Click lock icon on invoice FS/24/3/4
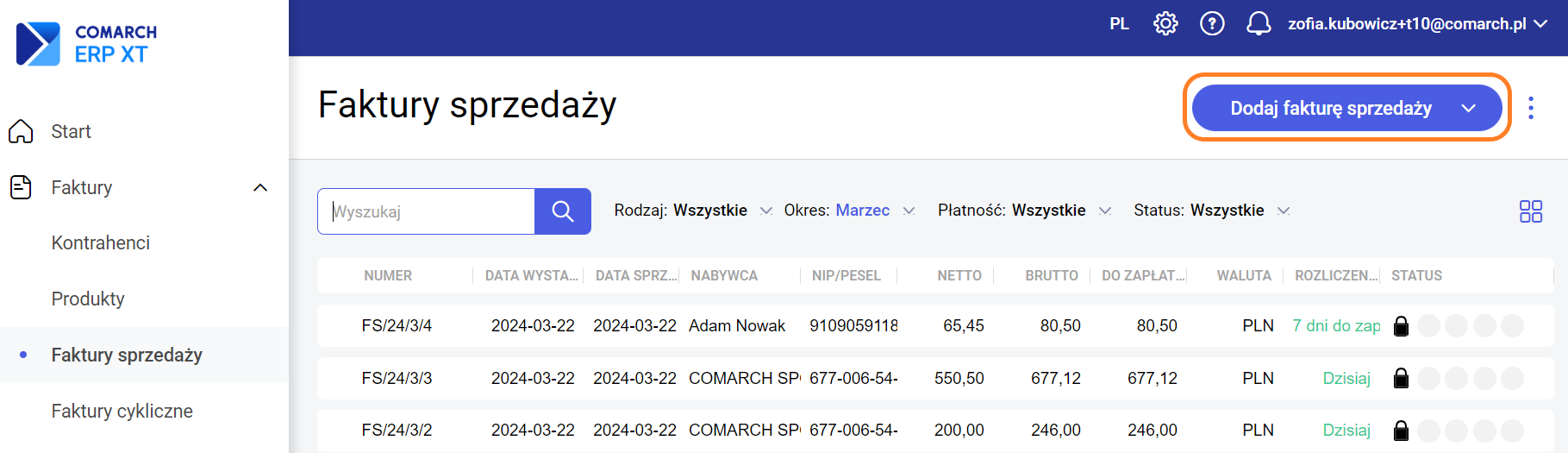 [1401, 326]
